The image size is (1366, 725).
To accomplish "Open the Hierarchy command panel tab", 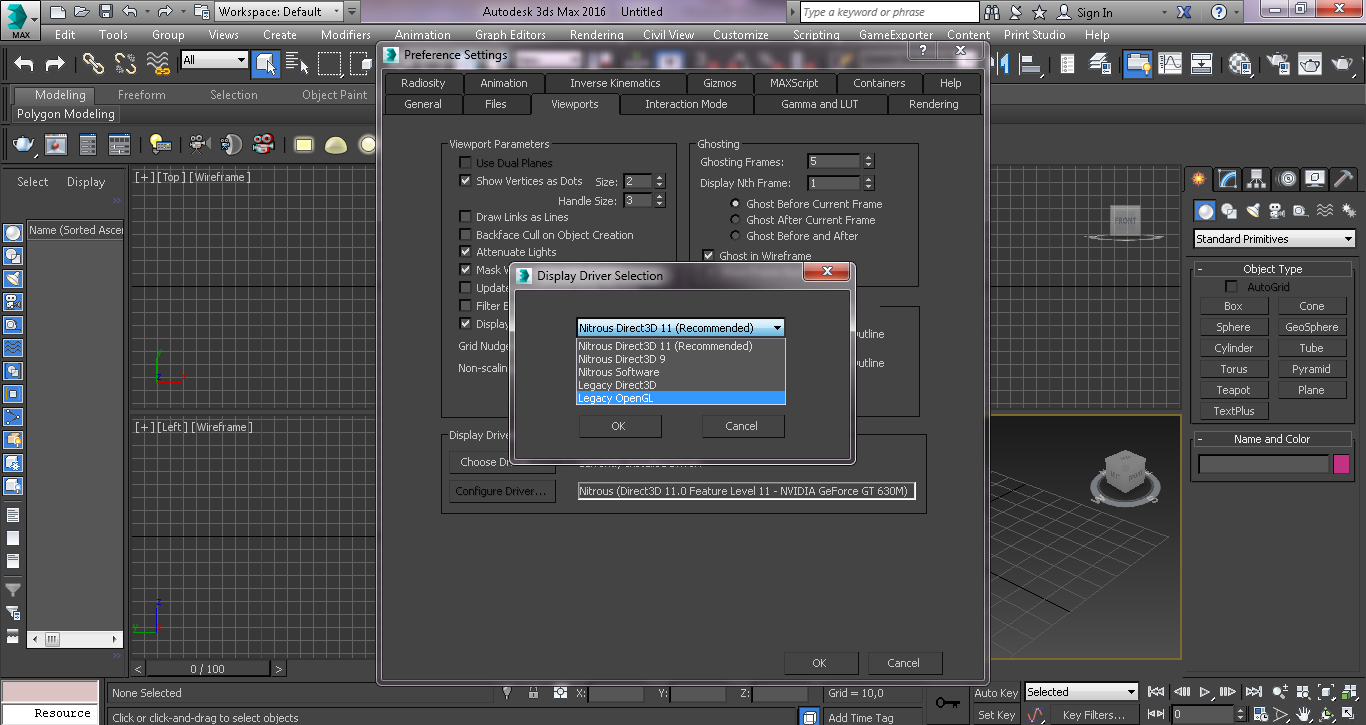I will click(x=1257, y=179).
